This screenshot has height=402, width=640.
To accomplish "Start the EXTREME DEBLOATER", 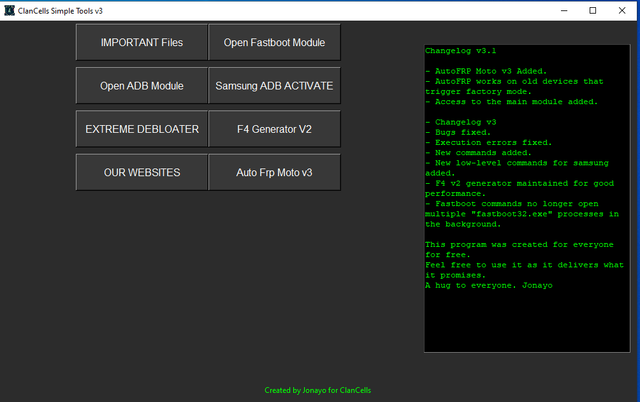I will 142,129.
